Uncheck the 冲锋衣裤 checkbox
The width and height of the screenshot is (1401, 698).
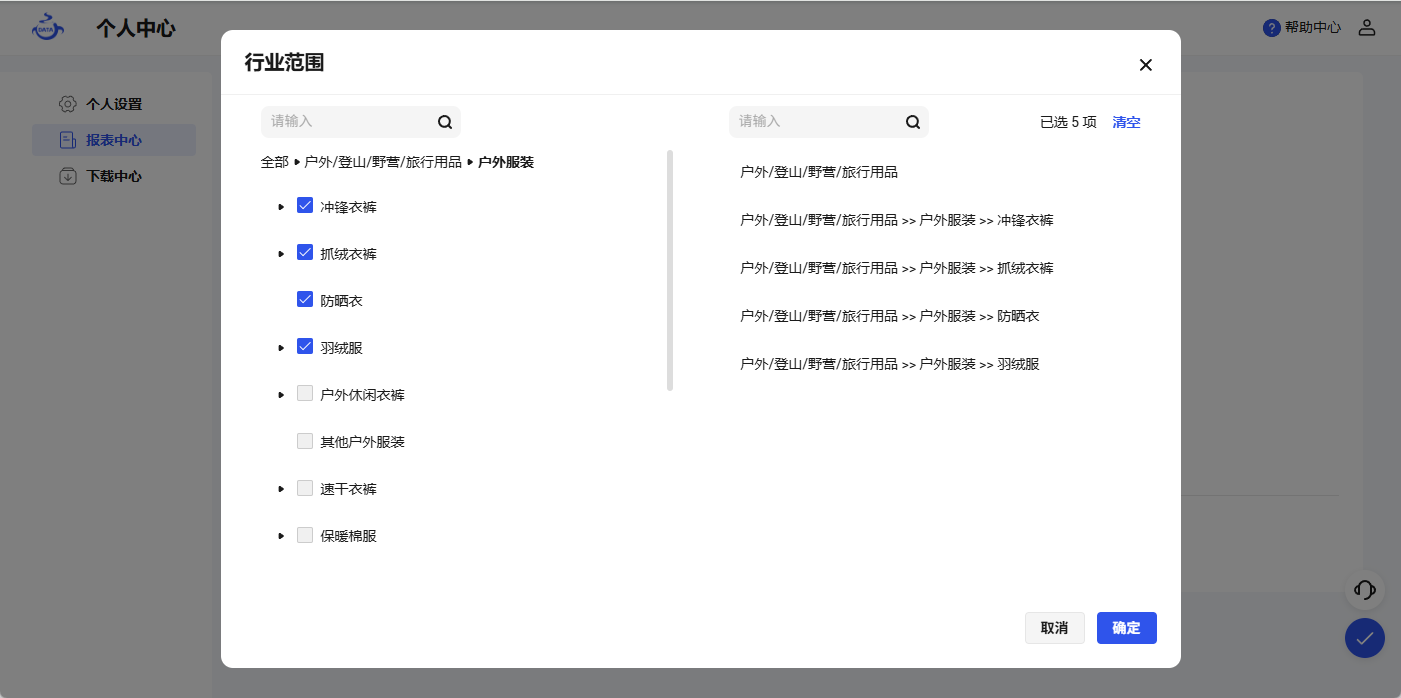[305, 206]
